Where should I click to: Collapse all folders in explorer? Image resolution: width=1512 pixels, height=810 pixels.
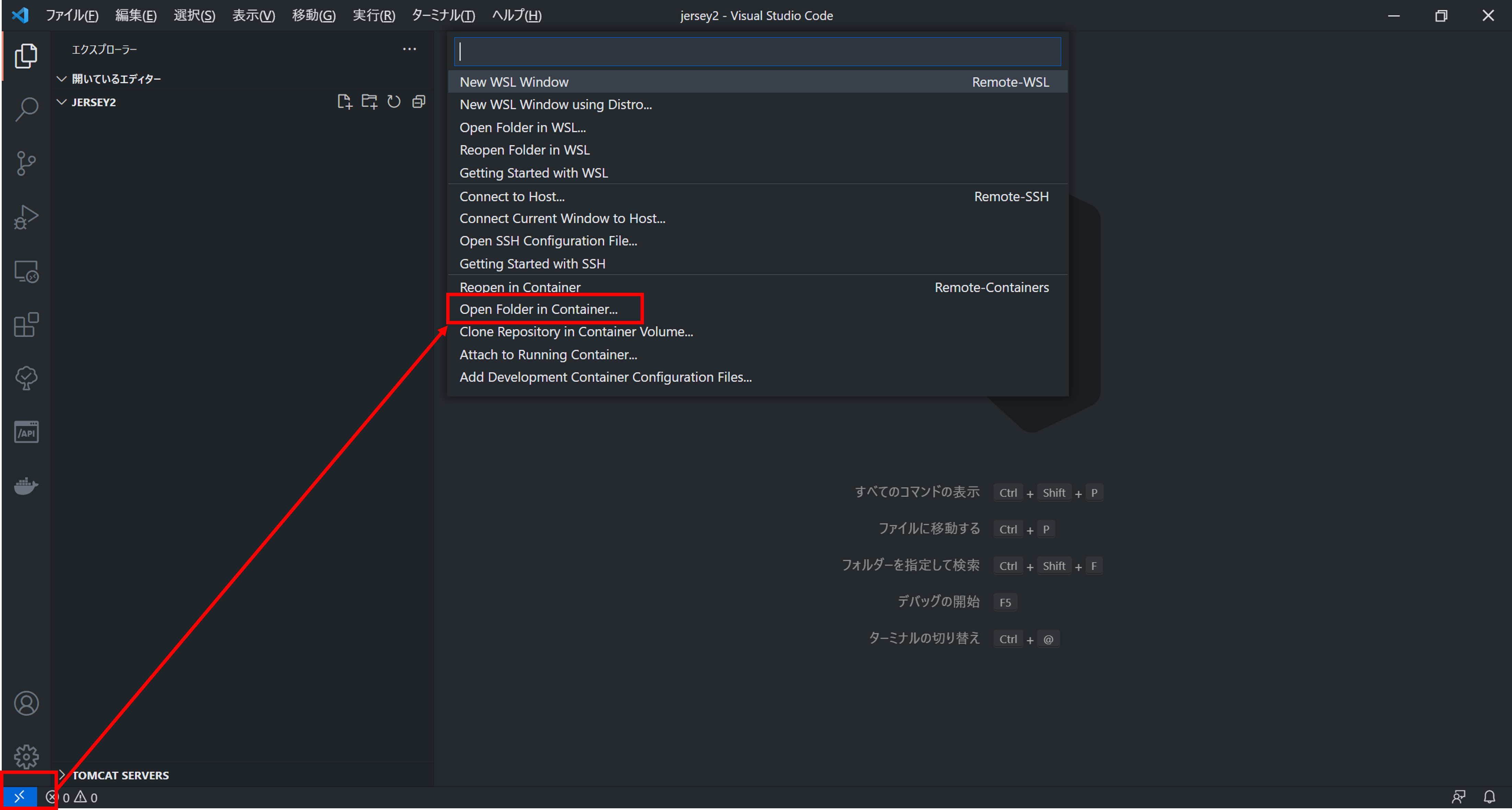click(x=418, y=102)
